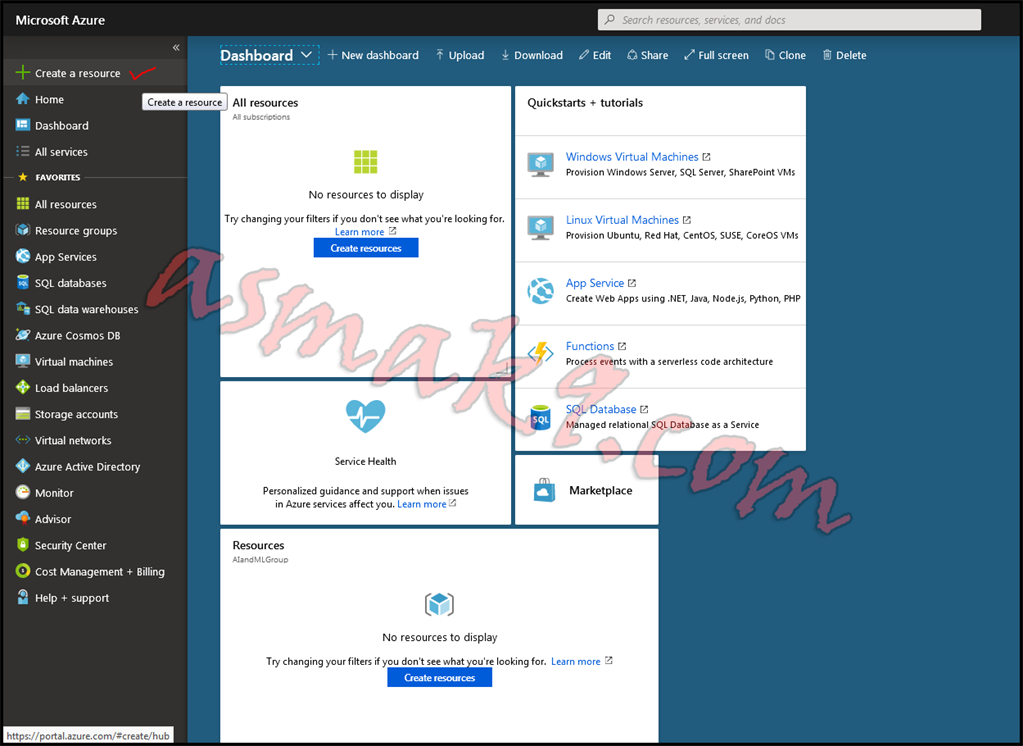Click Create resources button in All resources tile
The width and height of the screenshot is (1023, 746).
click(366, 247)
